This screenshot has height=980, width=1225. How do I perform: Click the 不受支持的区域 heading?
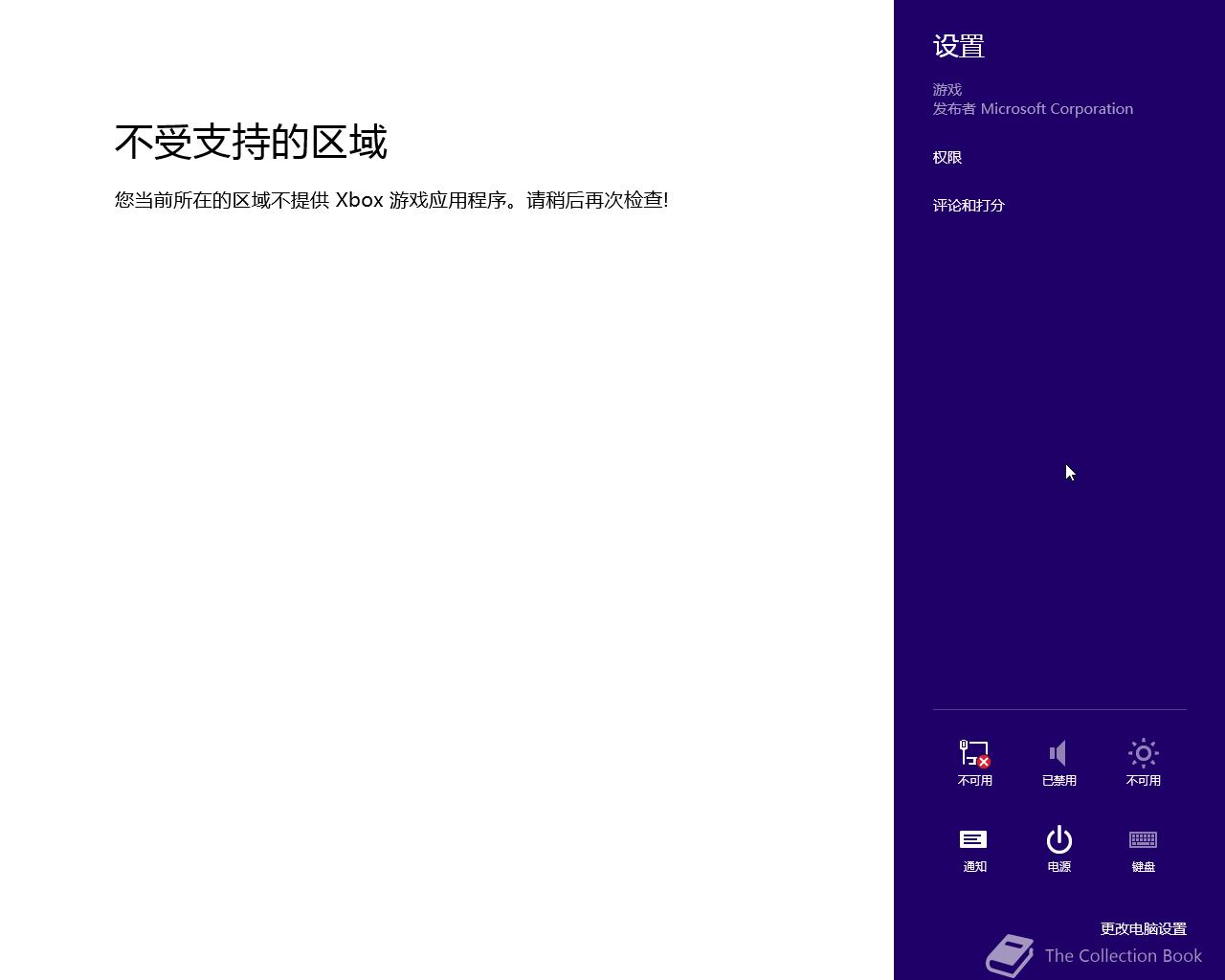[x=251, y=142]
